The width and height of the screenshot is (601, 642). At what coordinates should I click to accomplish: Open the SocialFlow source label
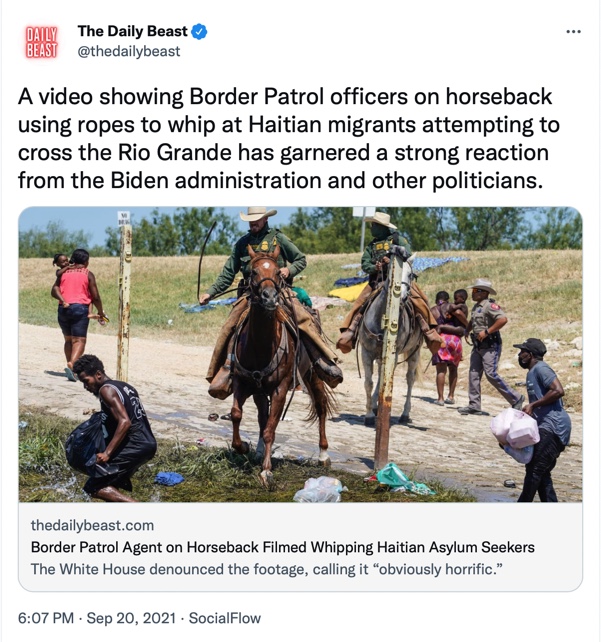point(225,618)
